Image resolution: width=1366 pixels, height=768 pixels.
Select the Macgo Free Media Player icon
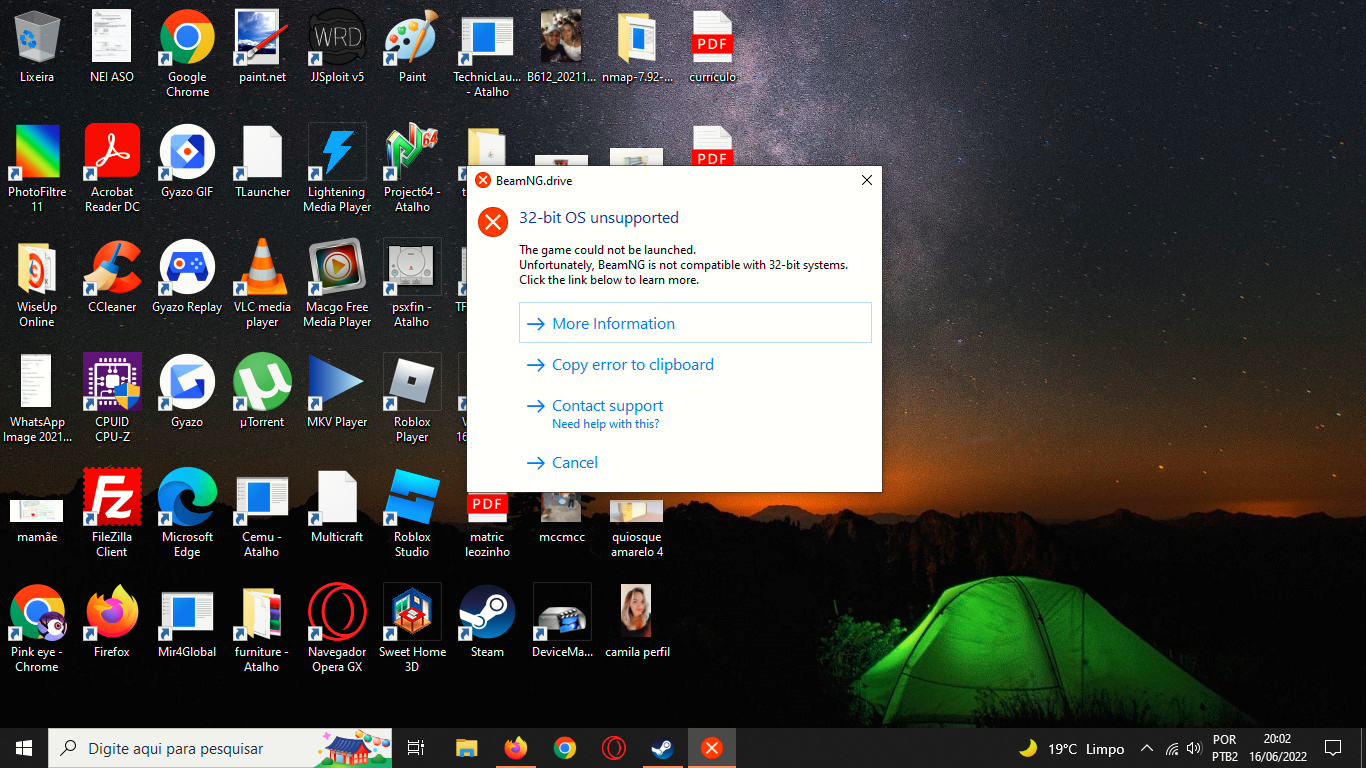coord(337,267)
